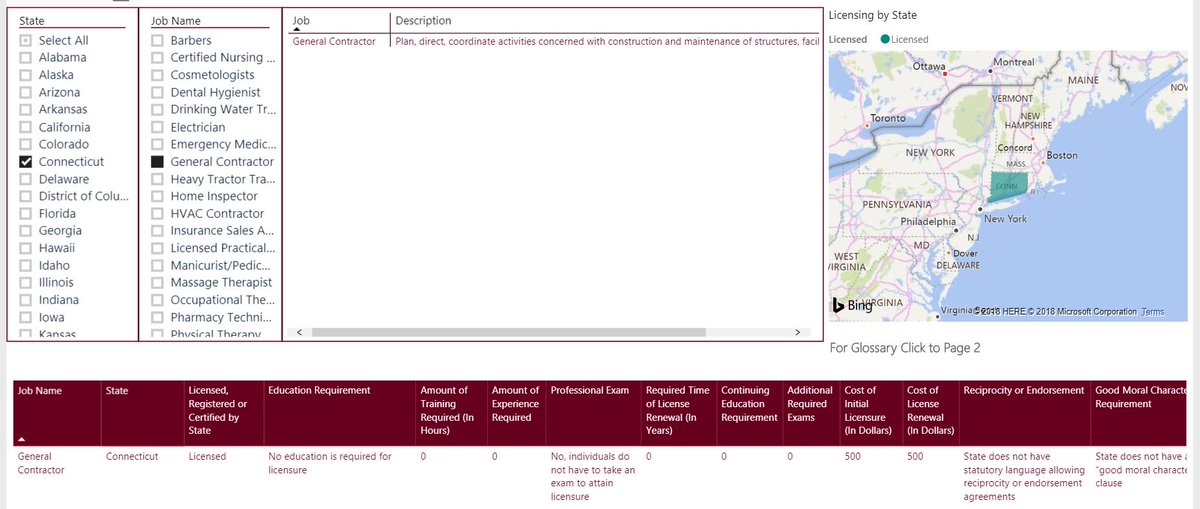Sort by Amount of Training Required header
The image size is (1200, 509).
(451, 413)
